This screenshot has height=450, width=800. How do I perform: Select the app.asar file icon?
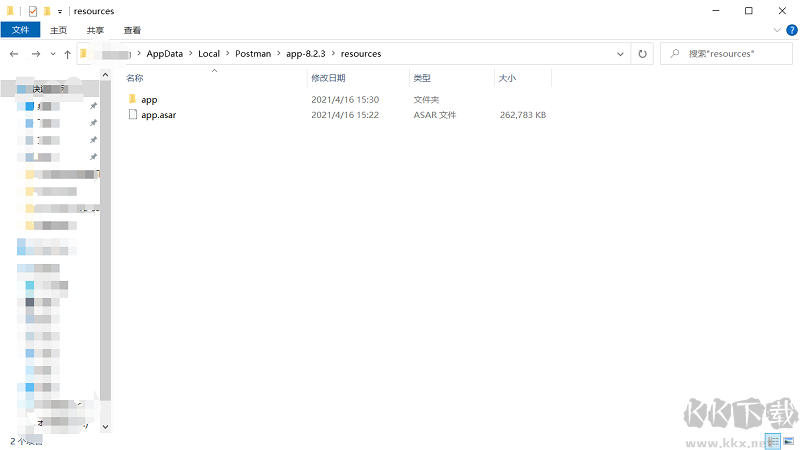coord(133,114)
